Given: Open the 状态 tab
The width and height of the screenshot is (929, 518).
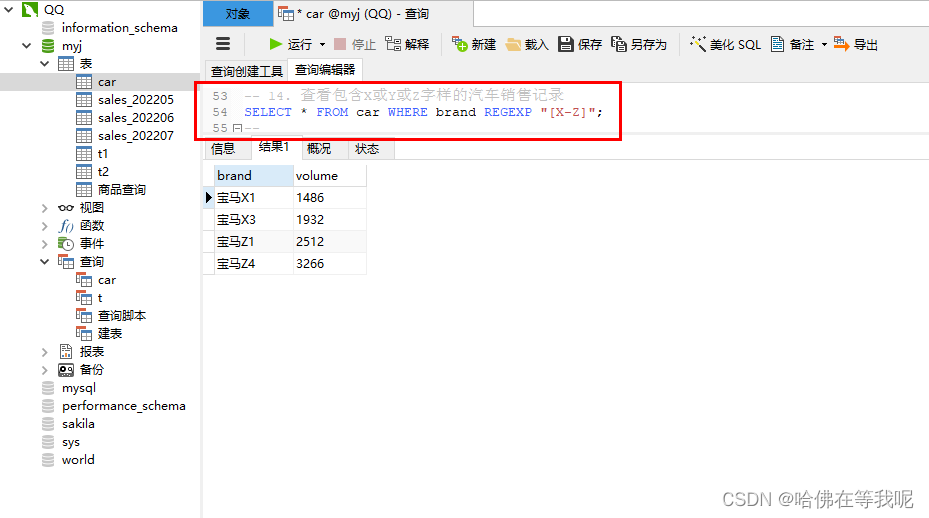Looking at the screenshot, I should [367, 149].
